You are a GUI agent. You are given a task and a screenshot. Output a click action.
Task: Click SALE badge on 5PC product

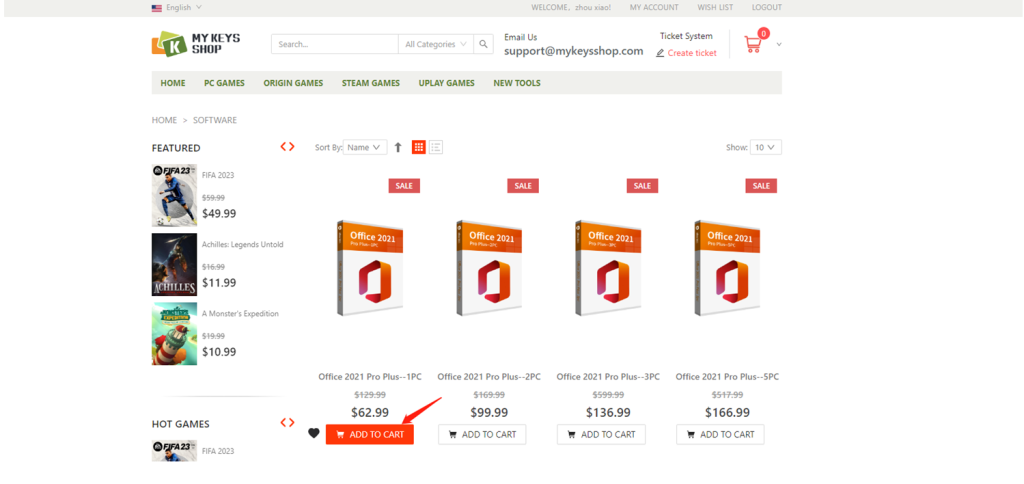(x=761, y=186)
